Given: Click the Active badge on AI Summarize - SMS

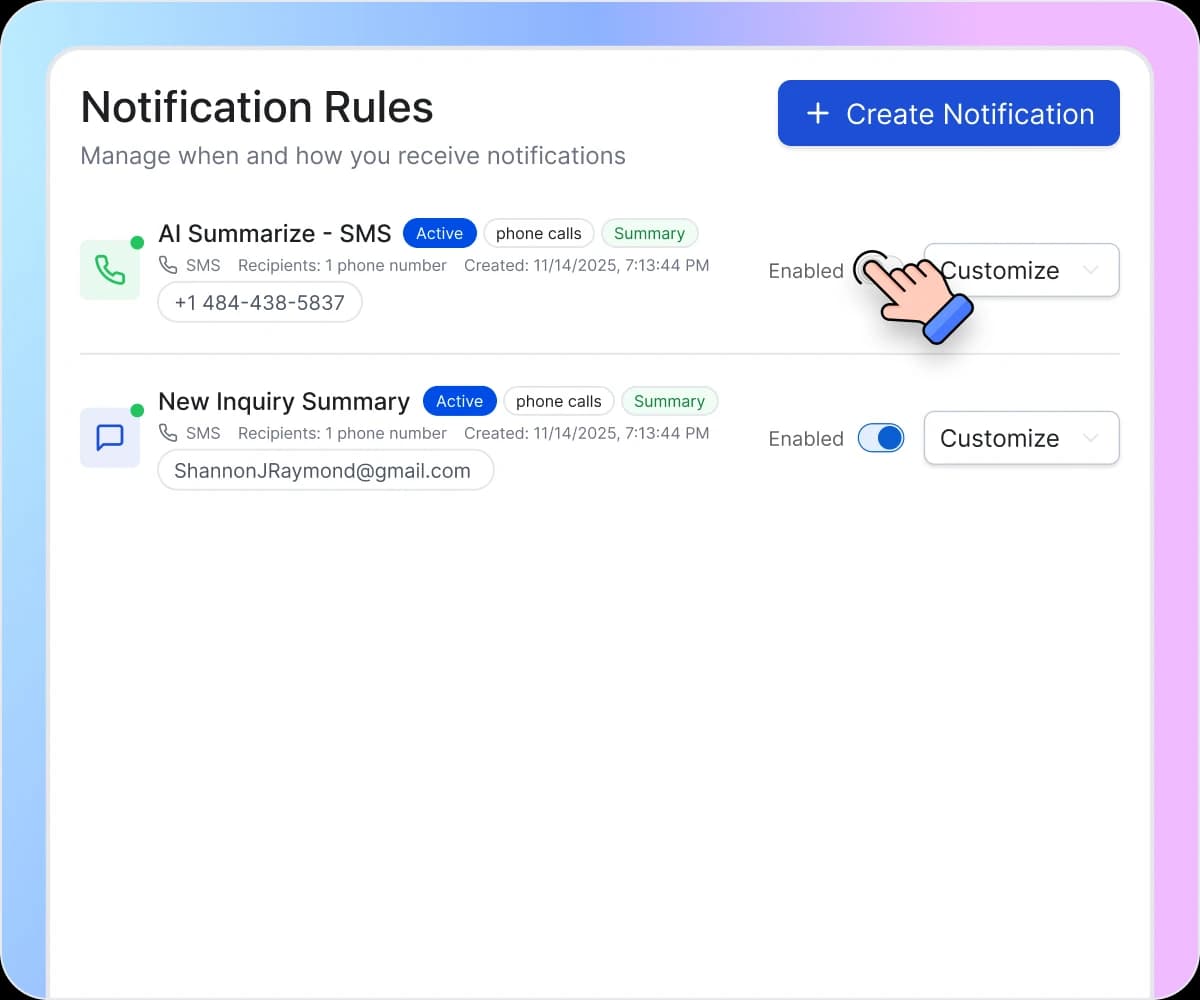Looking at the screenshot, I should point(439,232).
